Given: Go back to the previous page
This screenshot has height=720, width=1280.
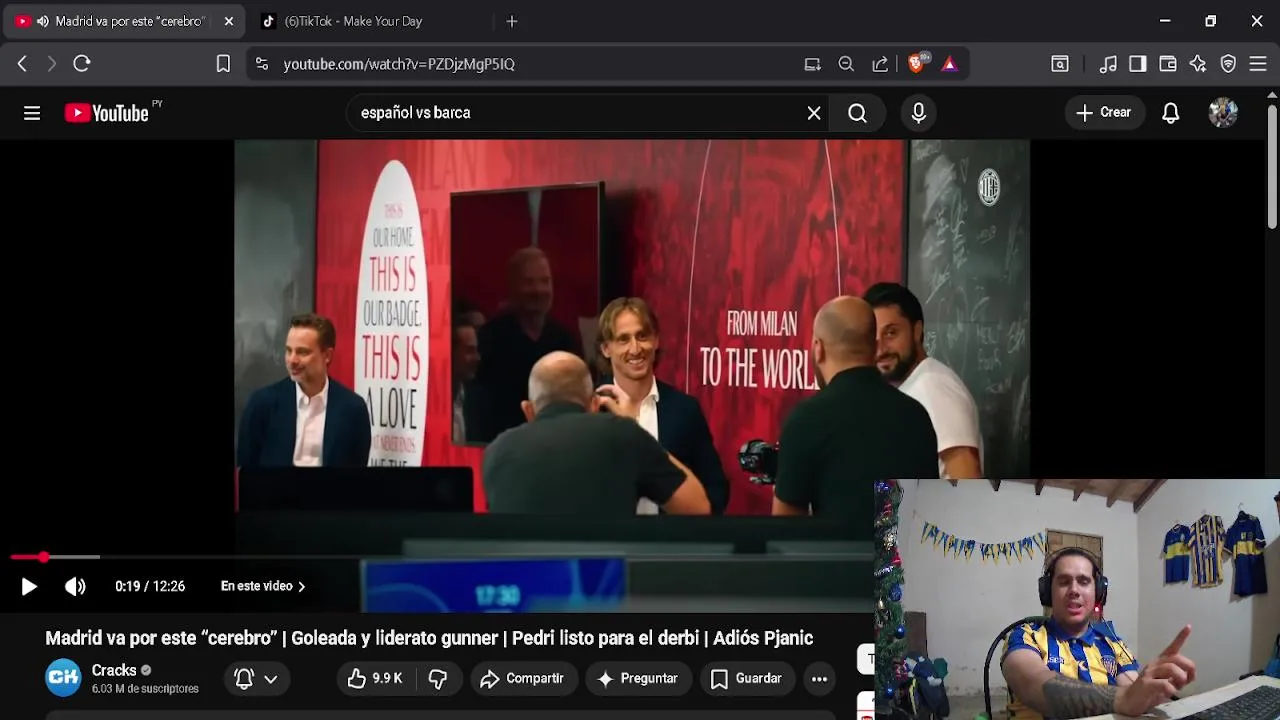Looking at the screenshot, I should pyautogui.click(x=22, y=64).
